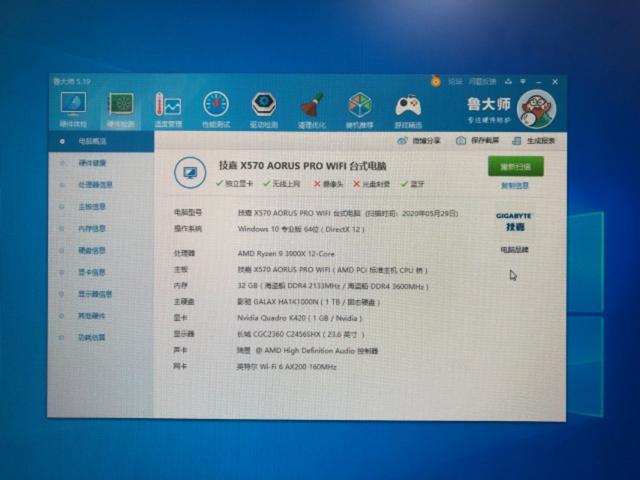Screen dimensions: 640x480
Task: Select the 硬件检测 hardware detection icon
Action: click(121, 106)
